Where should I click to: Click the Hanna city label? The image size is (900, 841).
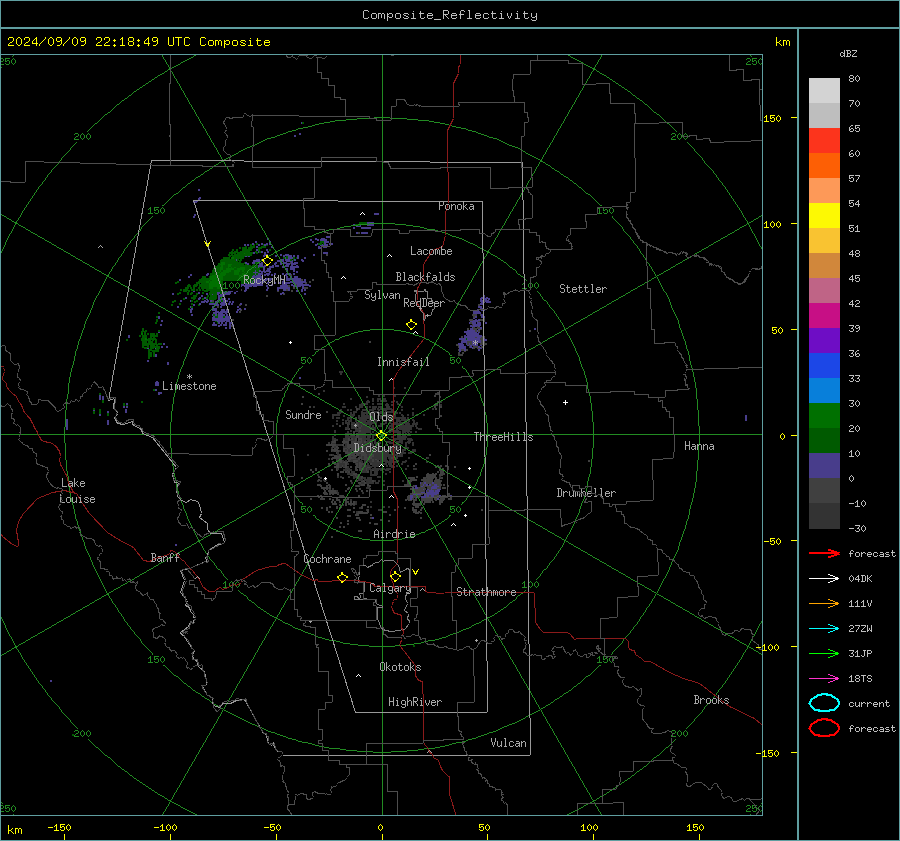(699, 446)
